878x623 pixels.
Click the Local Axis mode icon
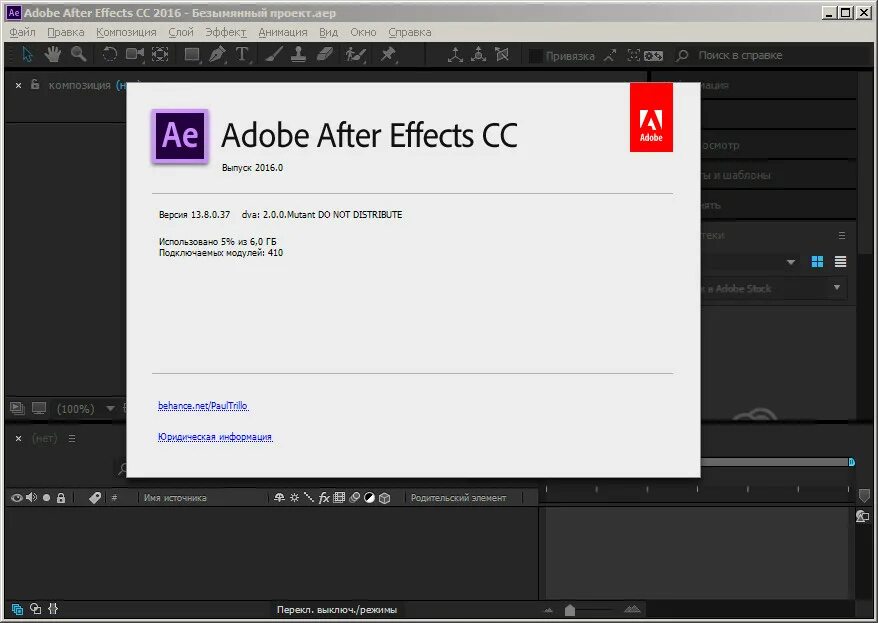[x=455, y=55]
